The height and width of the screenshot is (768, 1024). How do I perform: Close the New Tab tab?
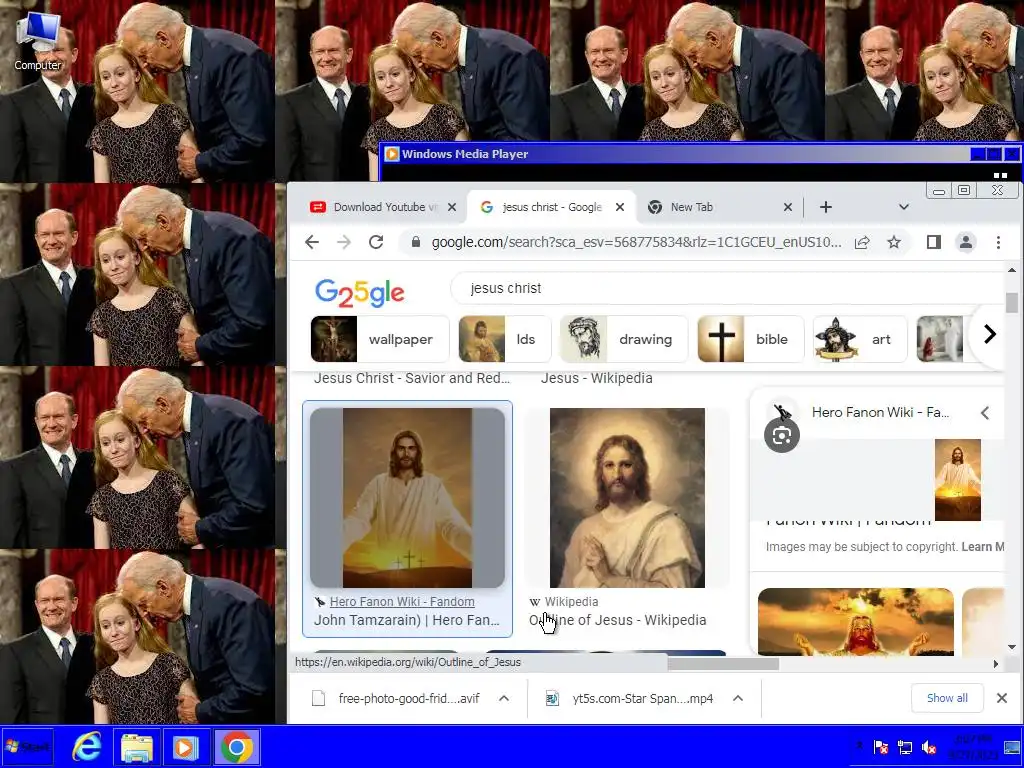[x=788, y=207]
